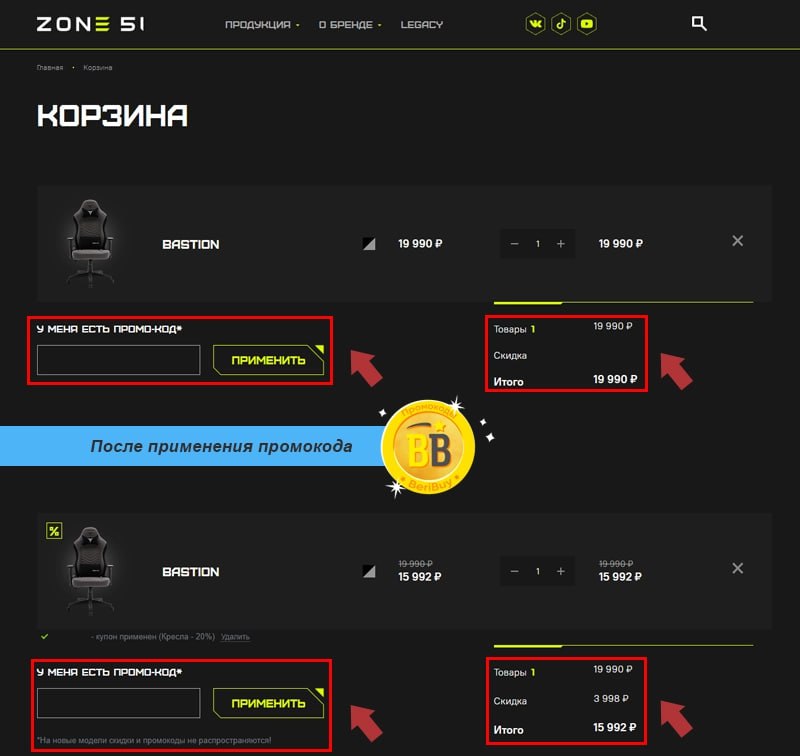Click the upper Применить promo button
This screenshot has width=800, height=756.
click(x=268, y=360)
